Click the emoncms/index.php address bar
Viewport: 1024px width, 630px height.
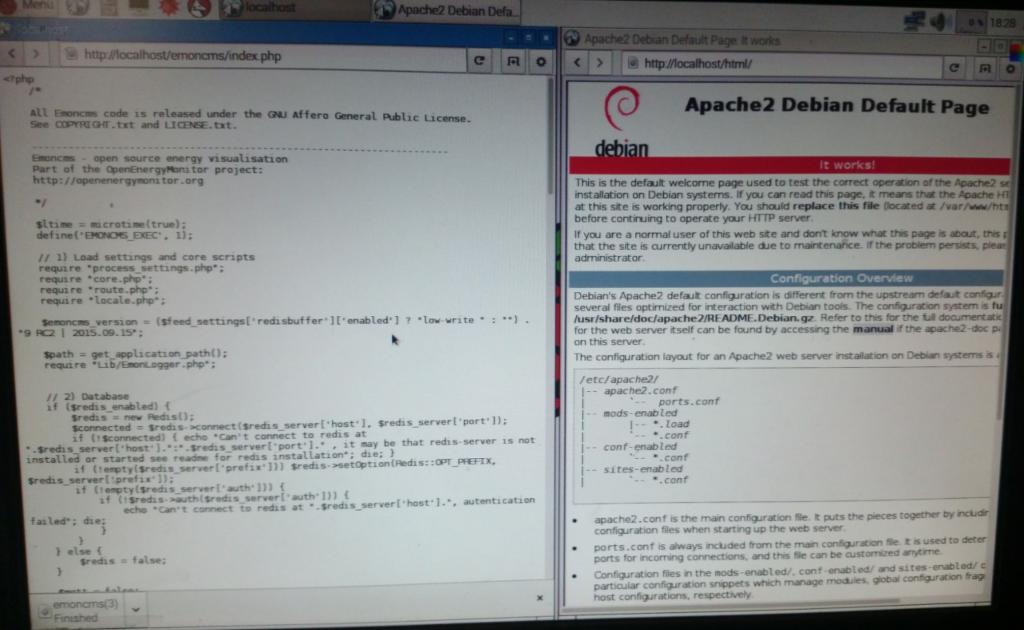(263, 56)
